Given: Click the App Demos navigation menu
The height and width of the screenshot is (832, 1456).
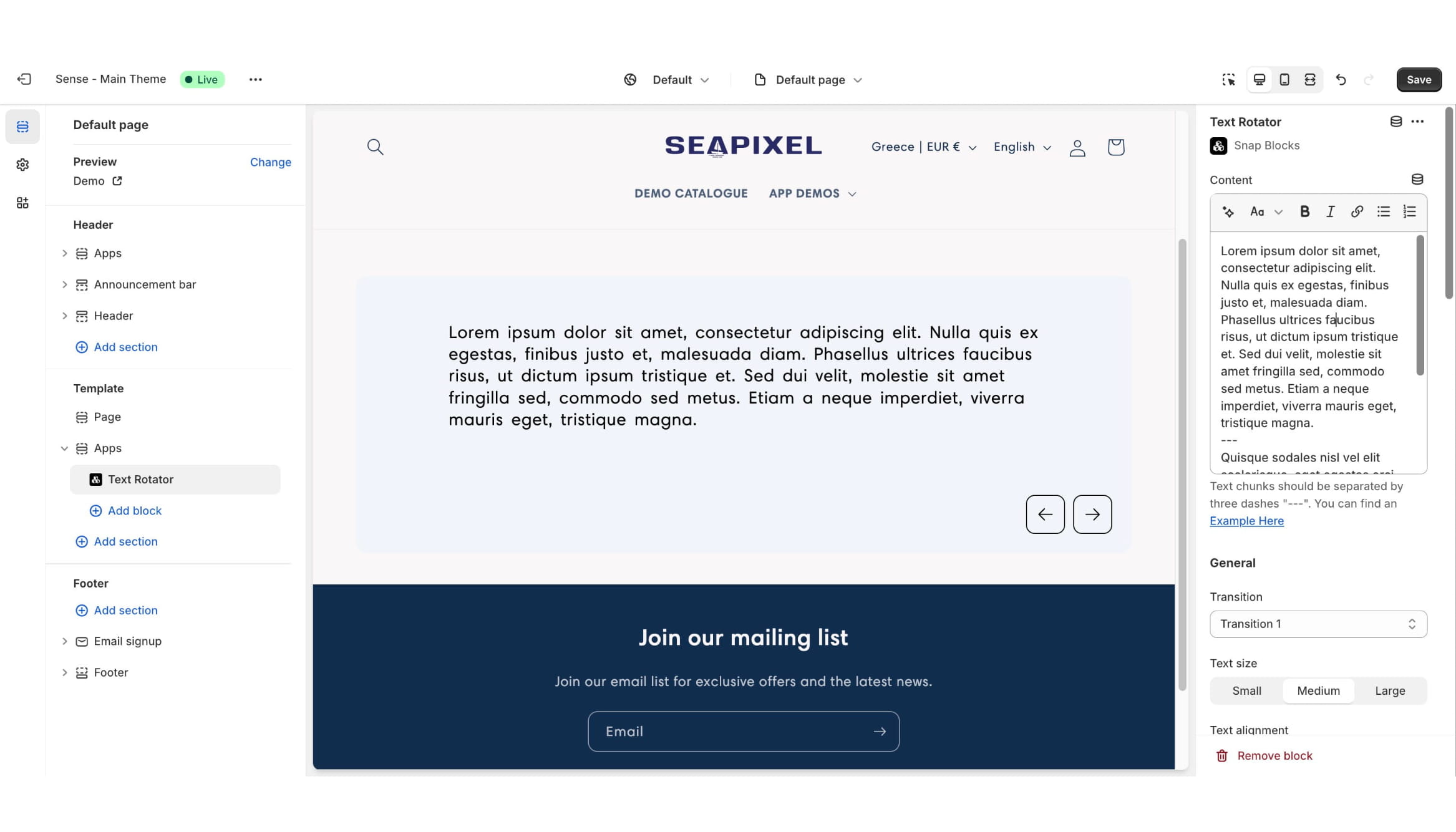Looking at the screenshot, I should (x=812, y=192).
